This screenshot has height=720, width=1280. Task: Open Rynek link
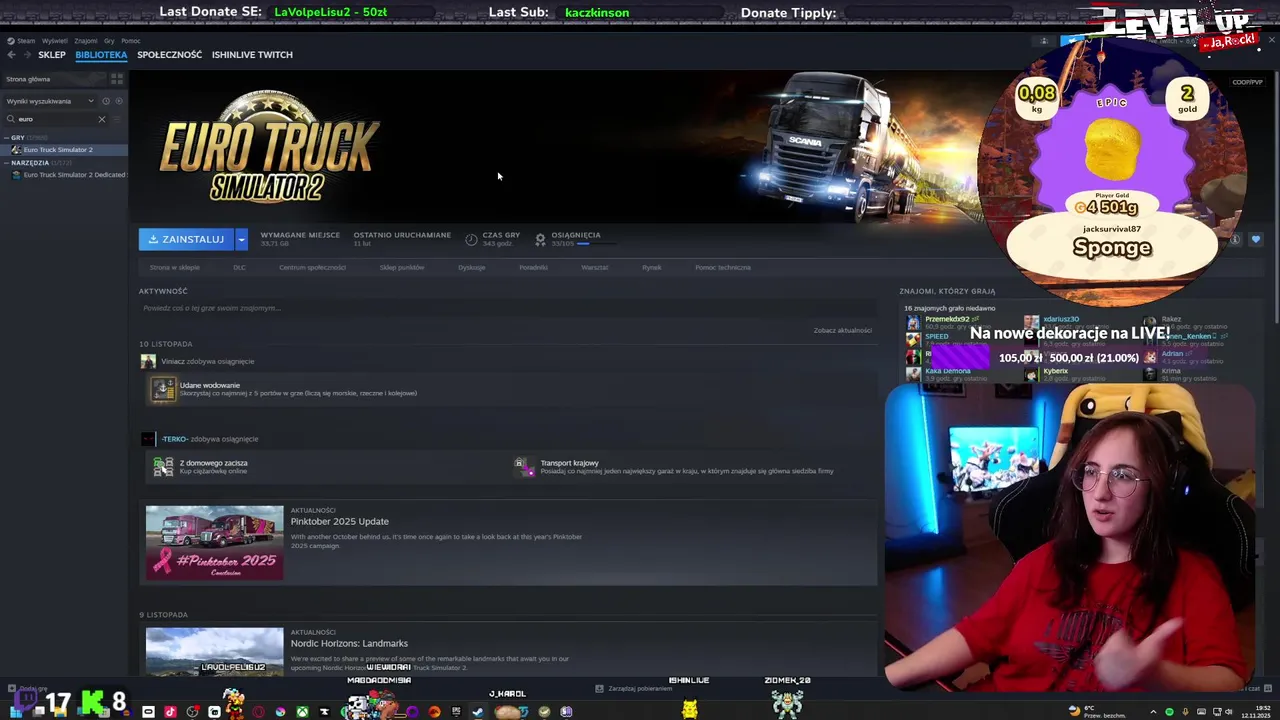652,268
